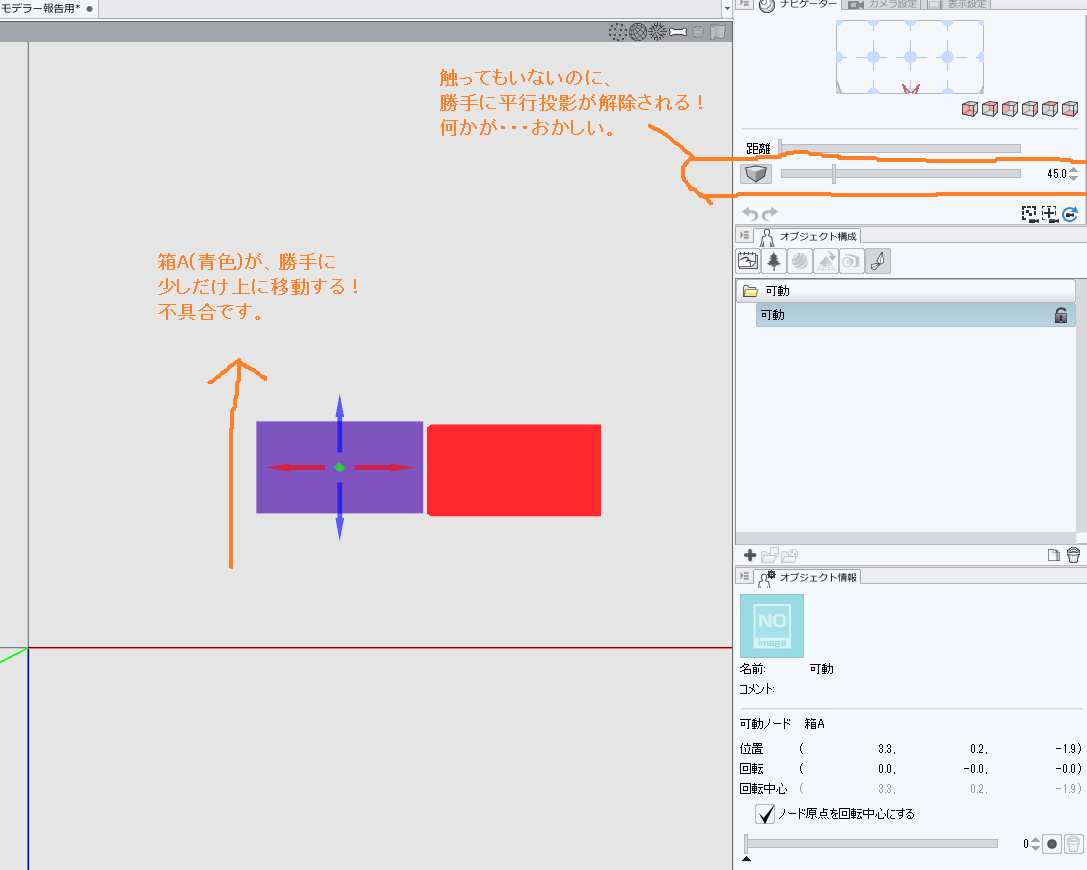Click the perspective angle slider

pyautogui.click(x=901, y=173)
